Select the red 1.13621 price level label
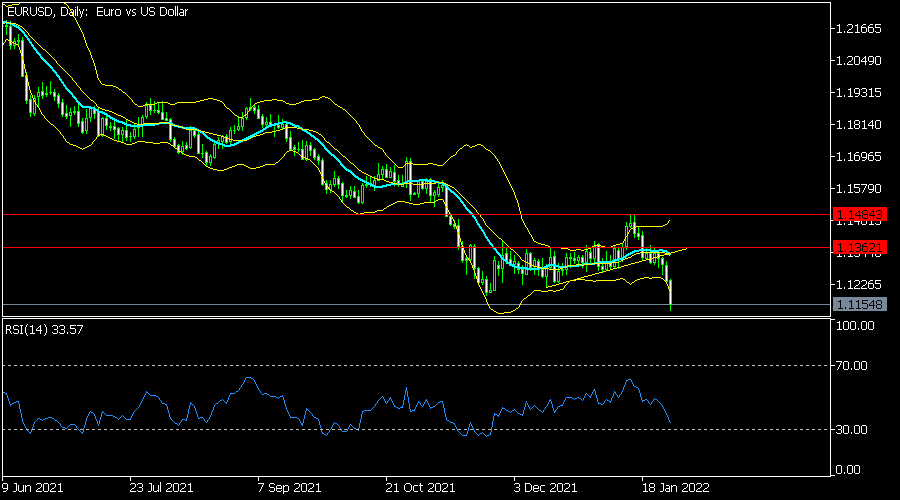This screenshot has height=500, width=900. [x=859, y=247]
